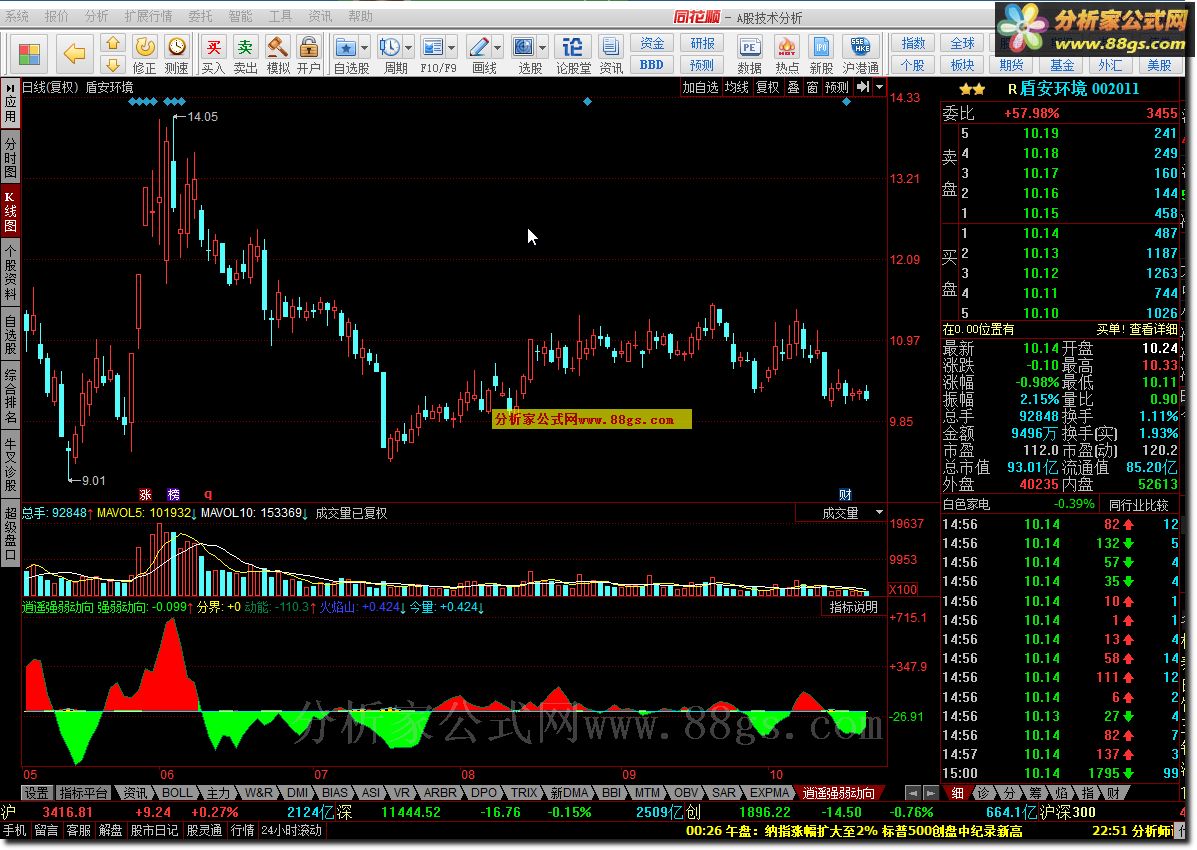Click the yellow down arrow icon
The height and width of the screenshot is (850, 1197).
coord(113,64)
